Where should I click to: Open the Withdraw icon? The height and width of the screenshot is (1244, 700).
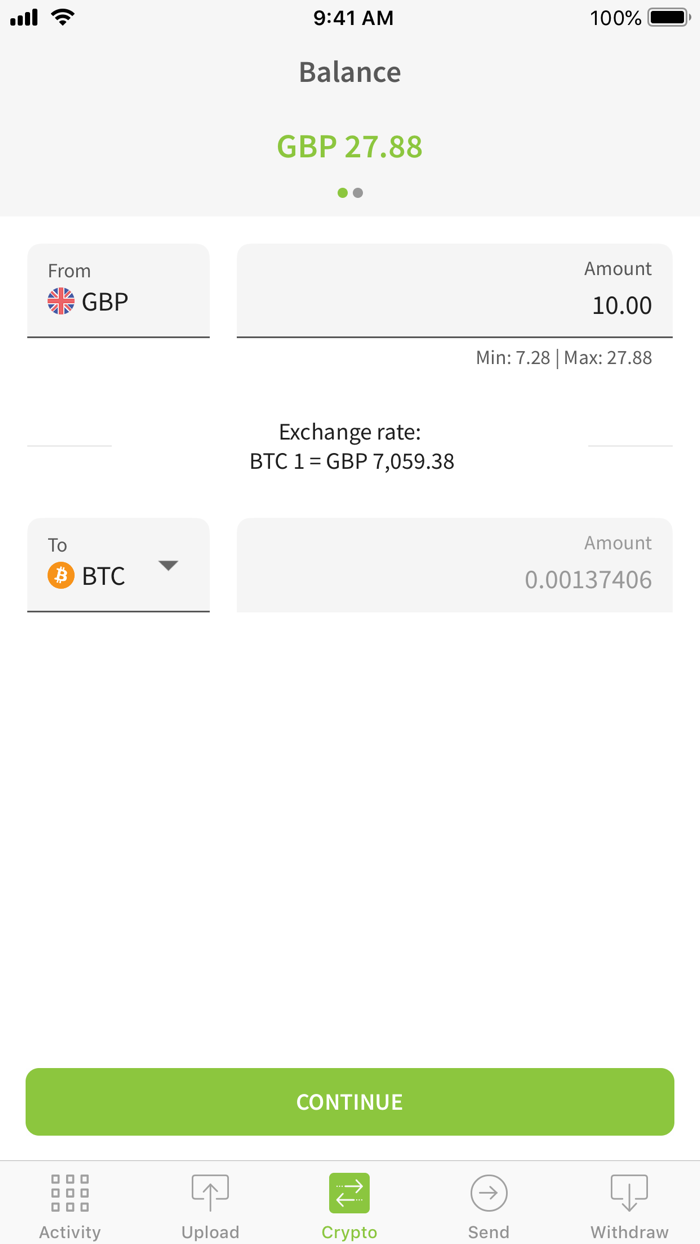(x=629, y=1192)
